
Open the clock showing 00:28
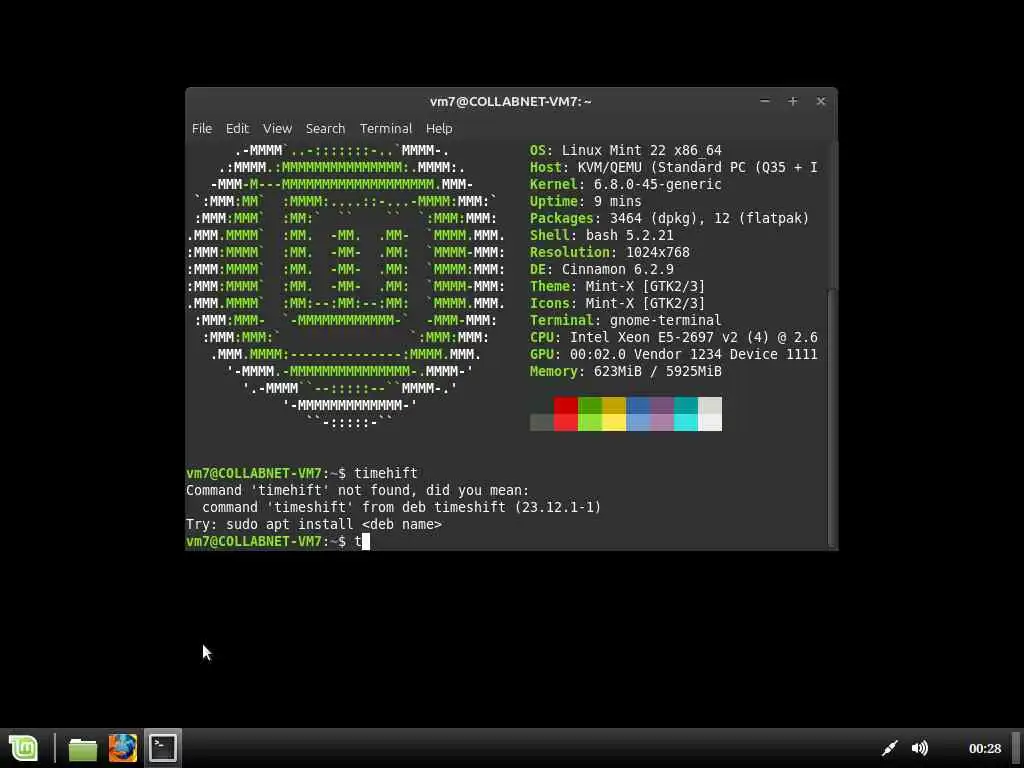[985, 748]
